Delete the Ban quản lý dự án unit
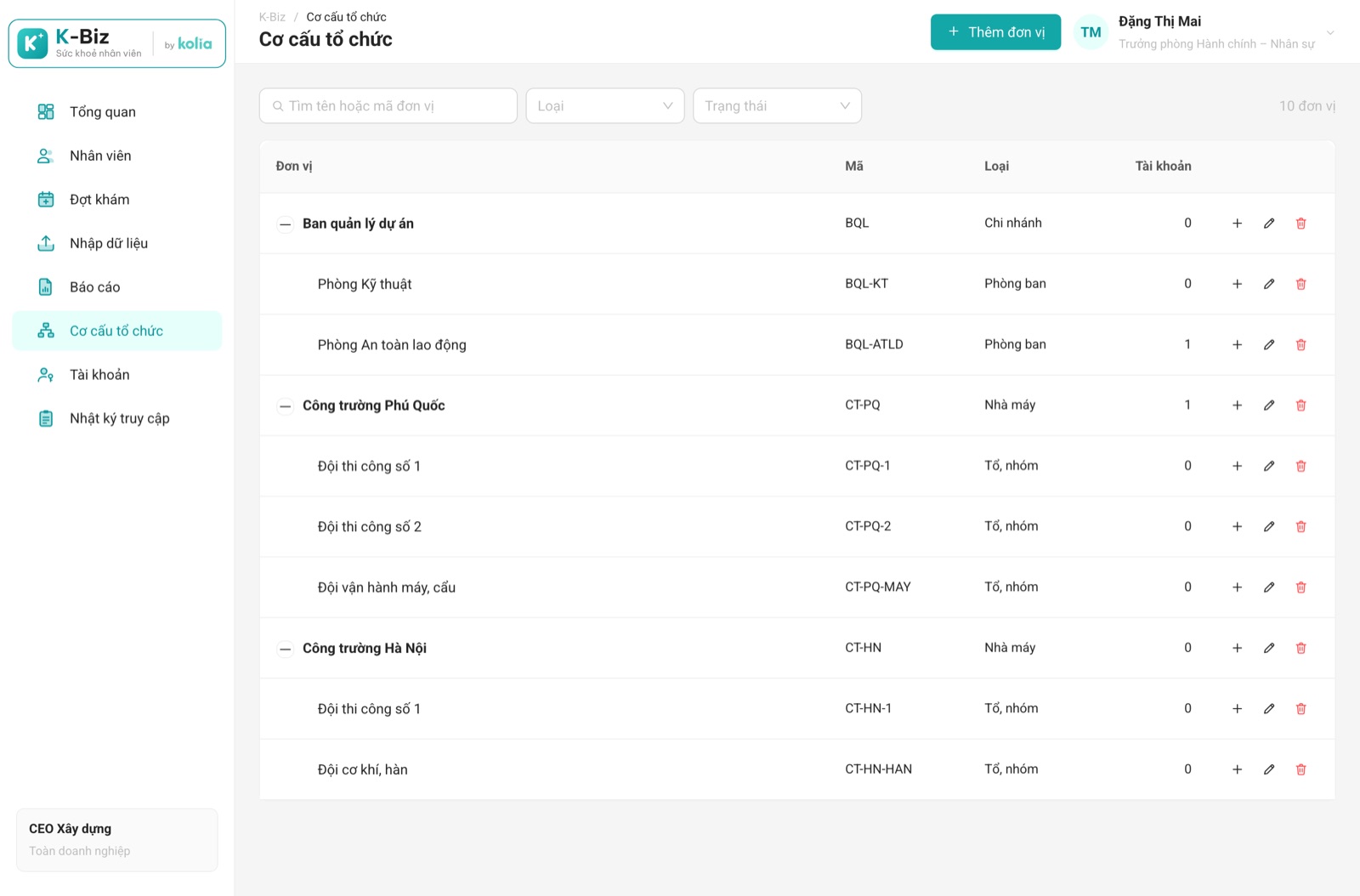This screenshot has width=1360, height=896. point(1300,224)
